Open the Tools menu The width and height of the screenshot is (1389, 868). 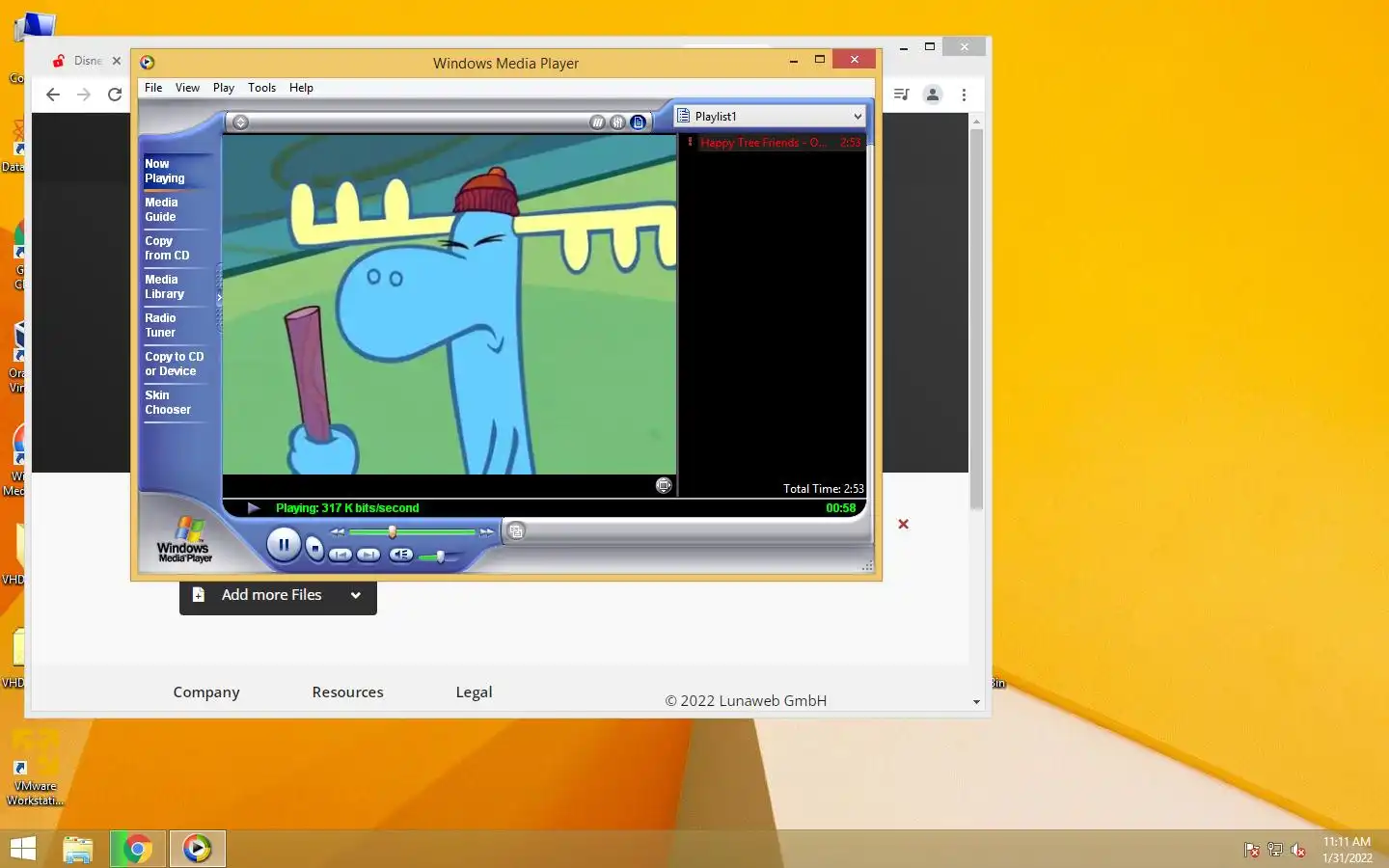[261, 88]
